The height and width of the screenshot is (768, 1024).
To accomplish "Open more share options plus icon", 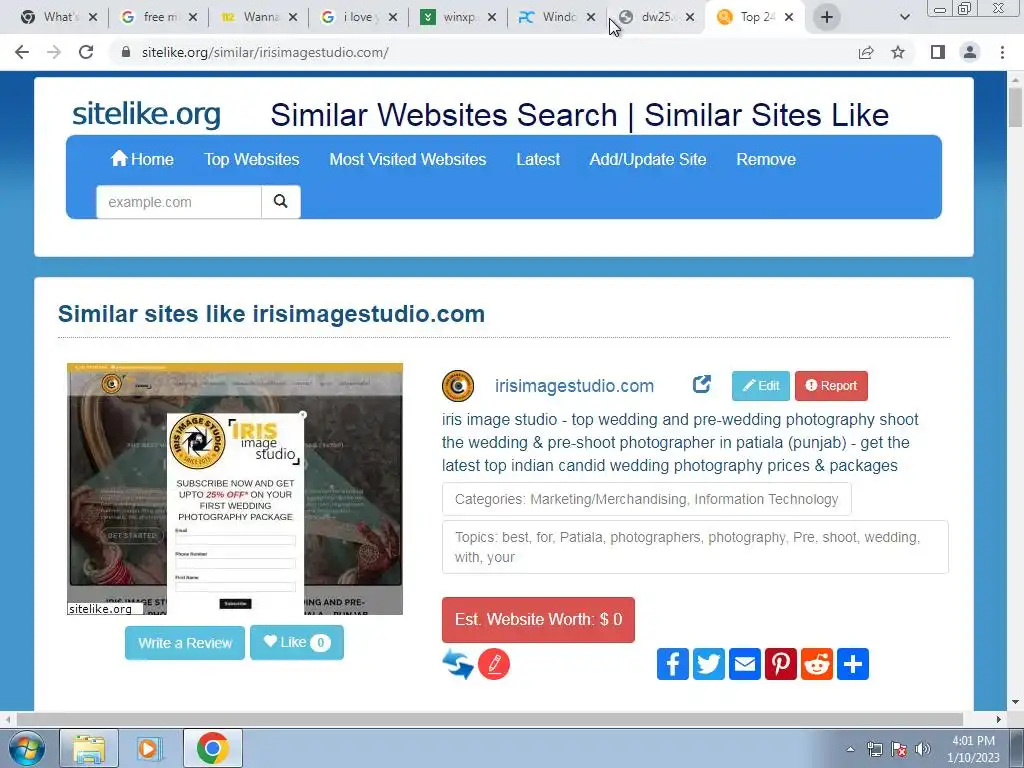I will 853,664.
